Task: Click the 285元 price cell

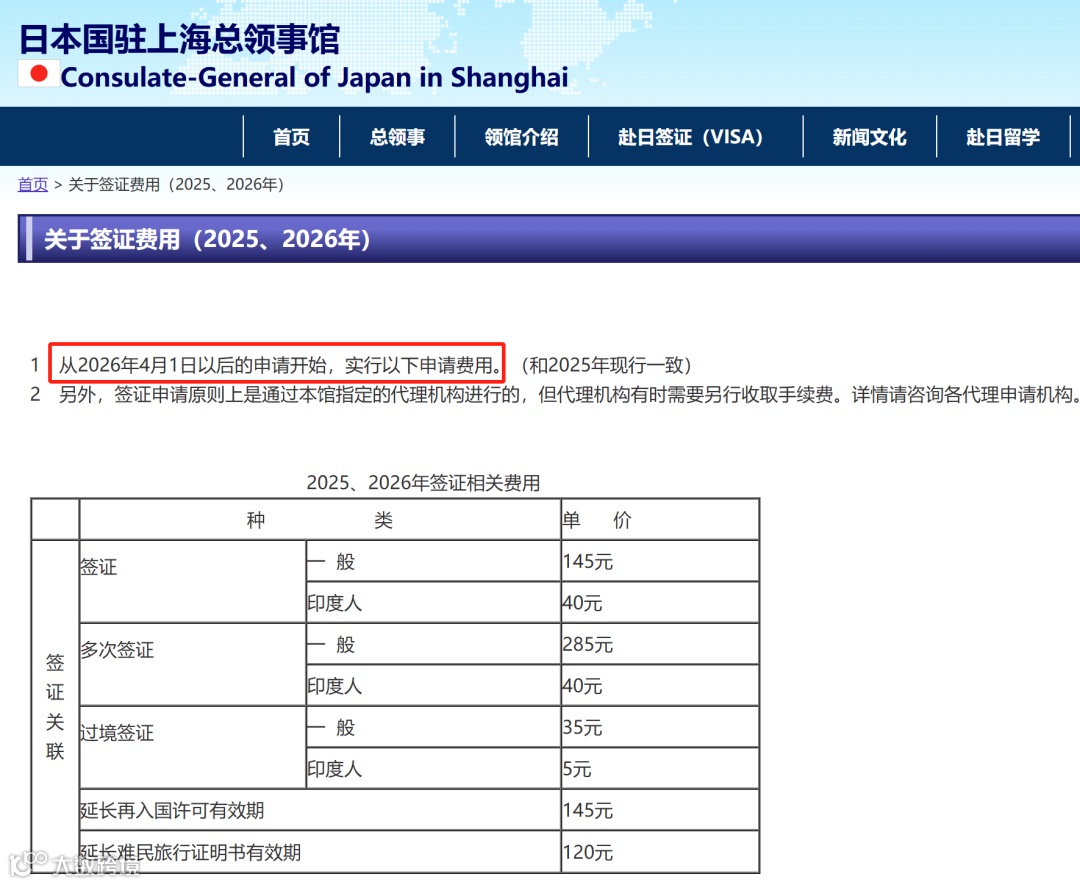Action: (660, 644)
